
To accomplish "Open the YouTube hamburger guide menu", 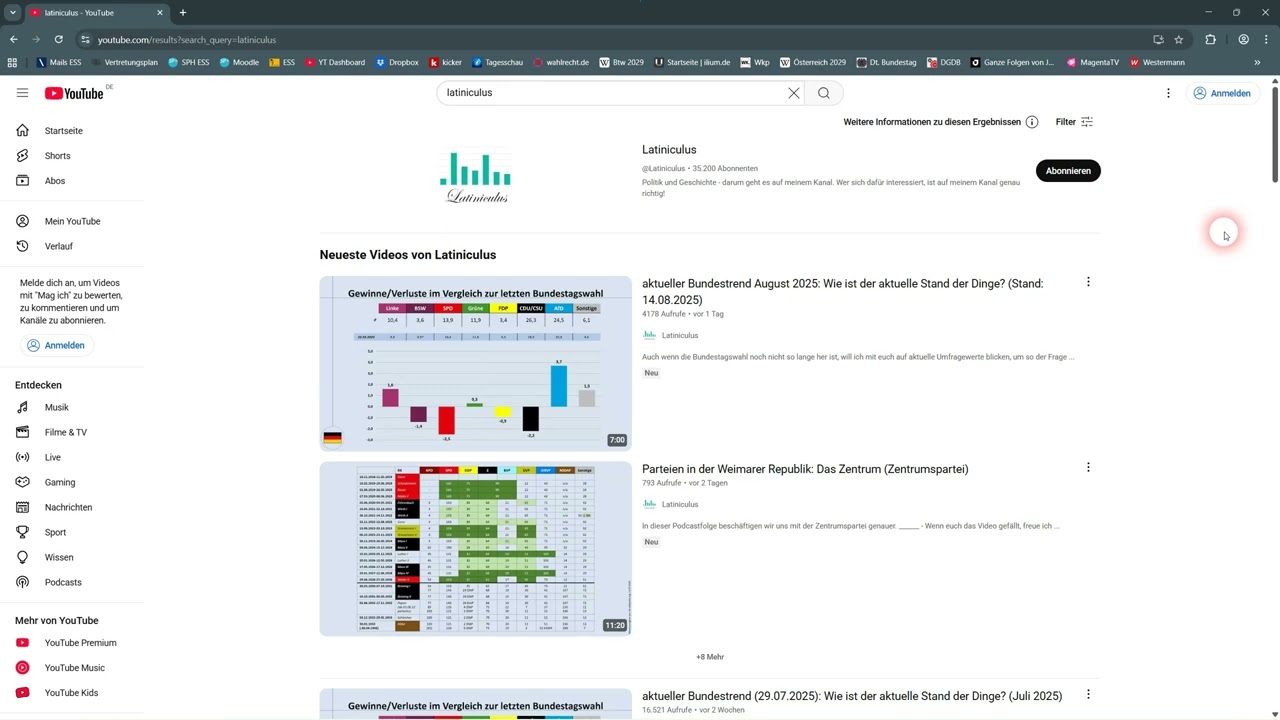I will [x=22, y=93].
